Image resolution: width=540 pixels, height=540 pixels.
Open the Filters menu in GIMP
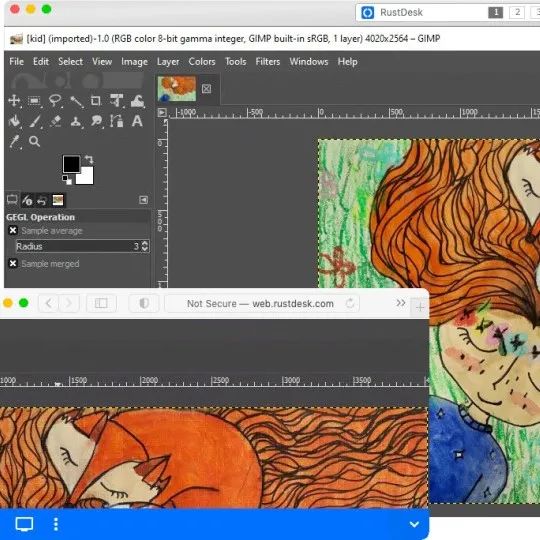(x=268, y=62)
